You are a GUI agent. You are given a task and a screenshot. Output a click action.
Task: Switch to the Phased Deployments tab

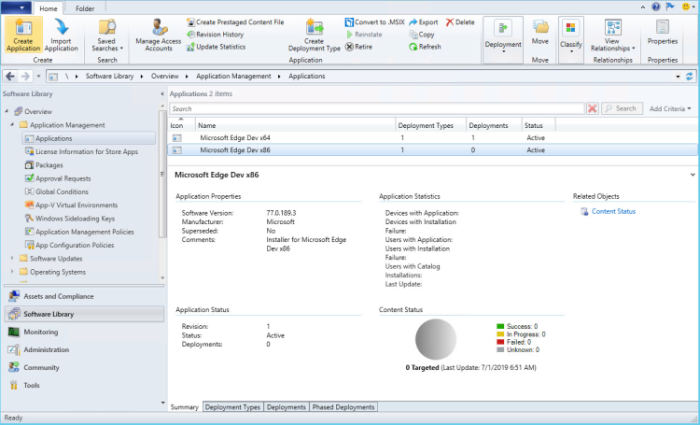[x=343, y=407]
